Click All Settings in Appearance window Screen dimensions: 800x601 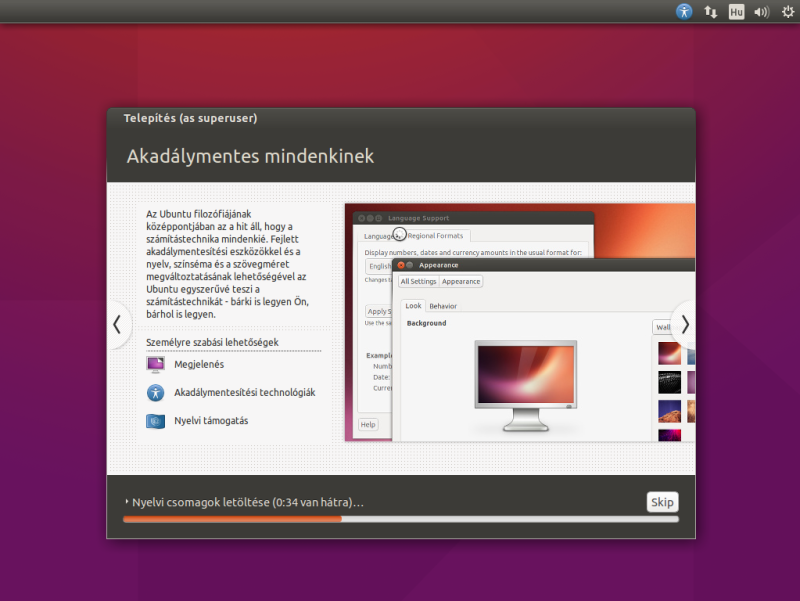coord(418,281)
